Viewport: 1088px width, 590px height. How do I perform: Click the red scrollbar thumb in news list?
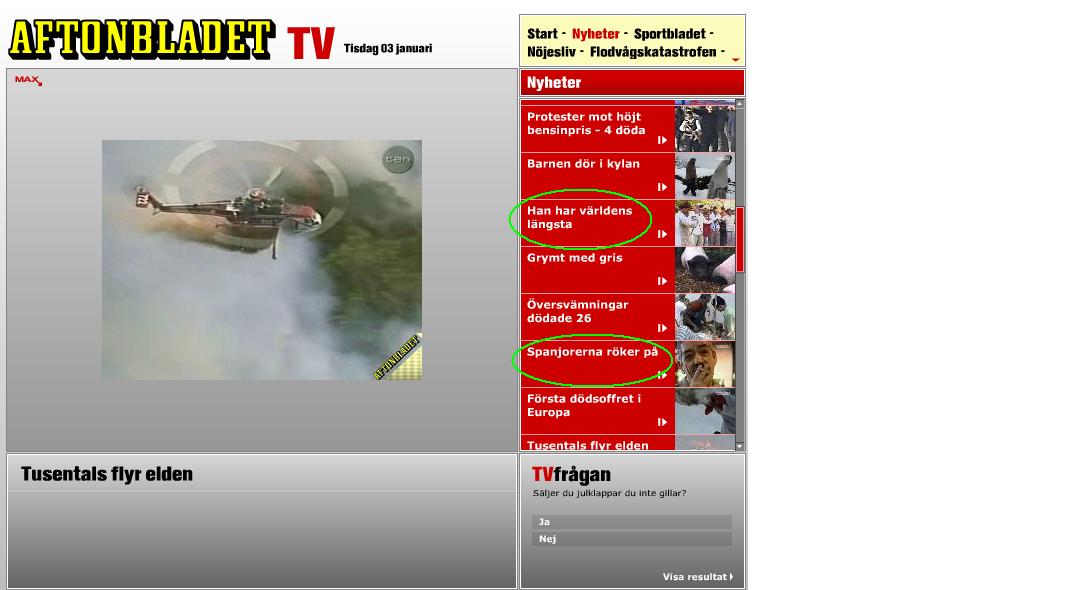[740, 239]
